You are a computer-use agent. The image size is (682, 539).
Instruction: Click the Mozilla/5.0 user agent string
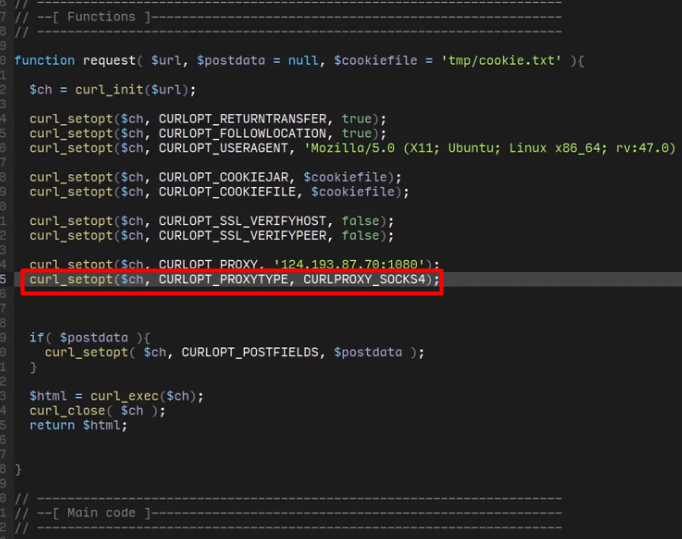click(x=490, y=148)
